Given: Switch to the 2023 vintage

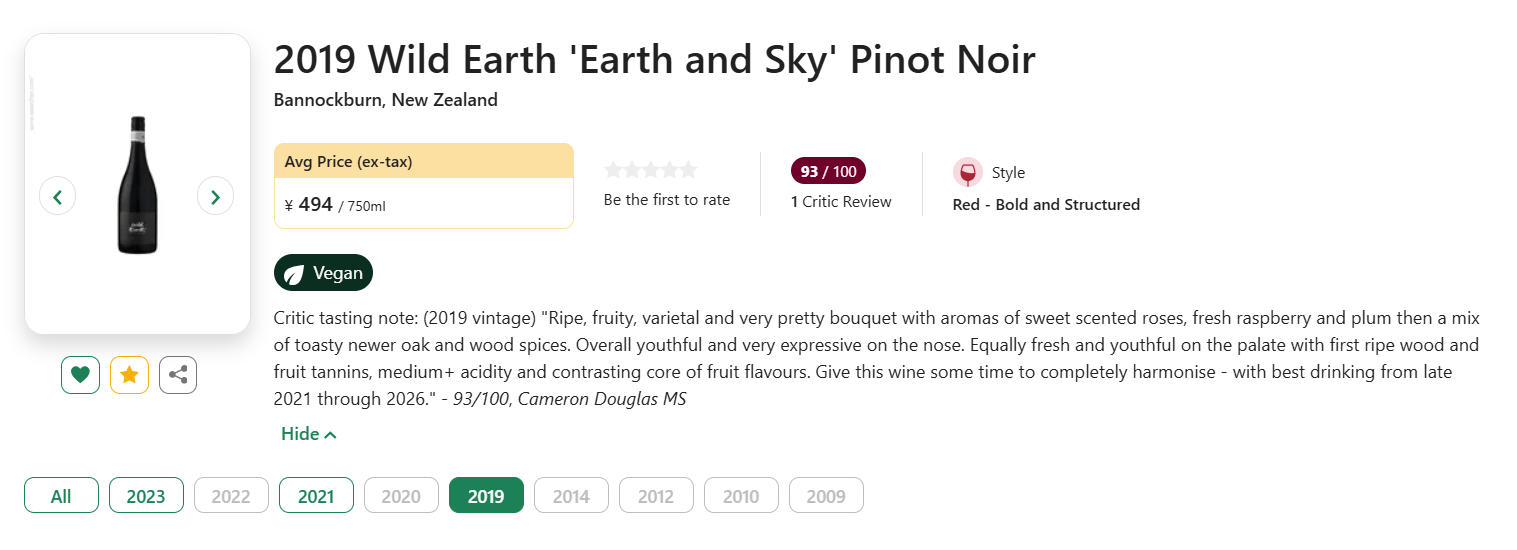Looking at the screenshot, I should coord(146,496).
